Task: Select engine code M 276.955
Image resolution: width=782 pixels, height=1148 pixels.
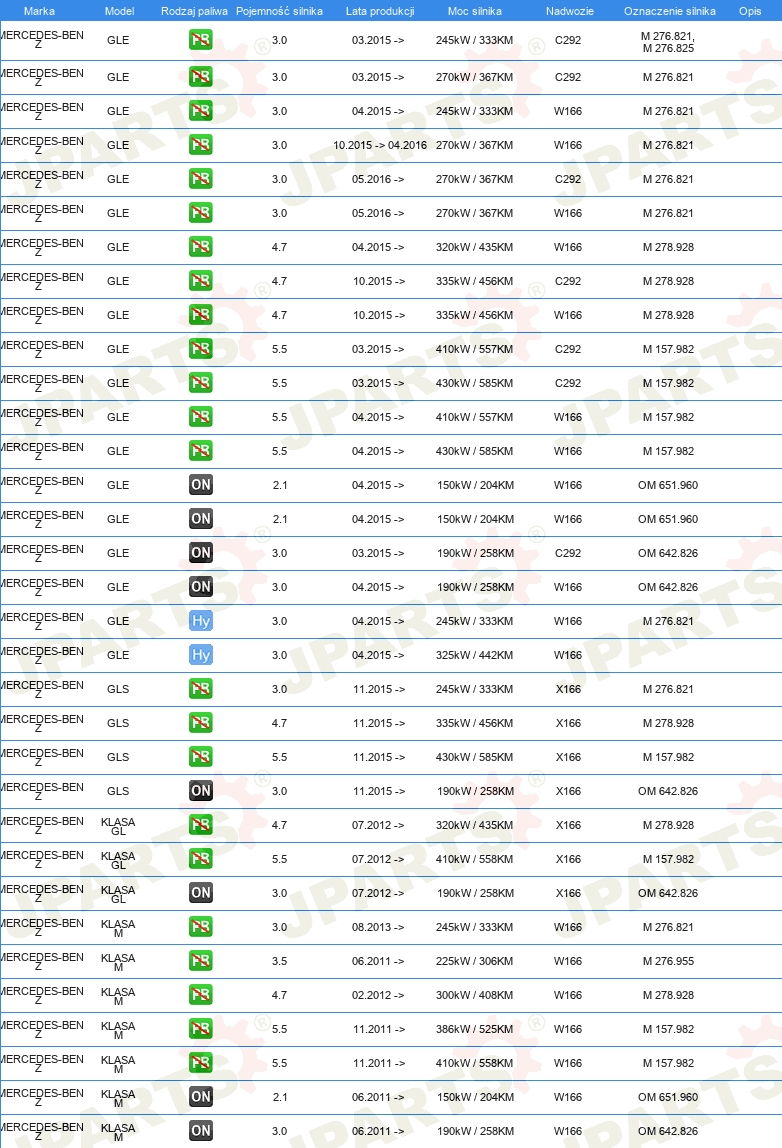Action: (x=669, y=961)
